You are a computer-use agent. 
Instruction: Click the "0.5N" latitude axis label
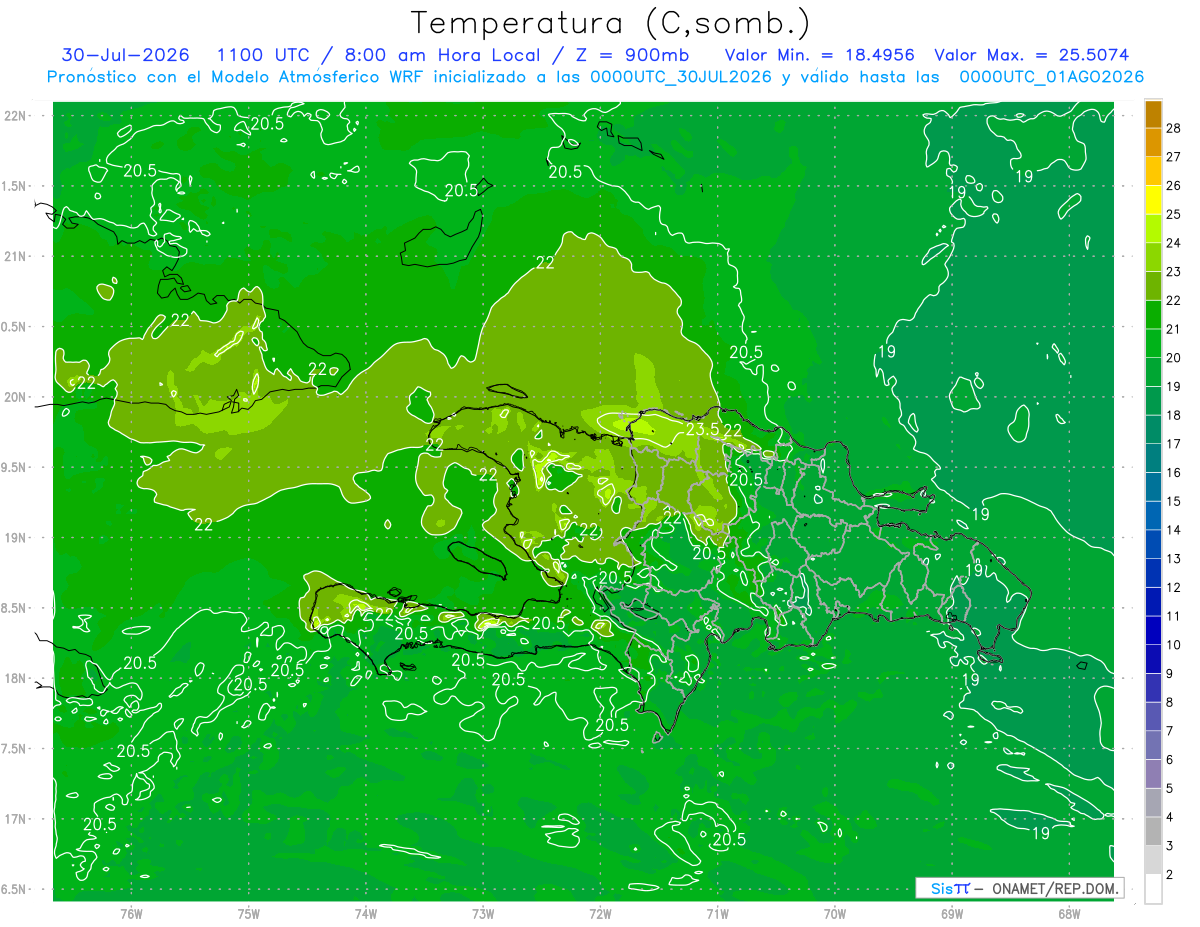coord(15,327)
